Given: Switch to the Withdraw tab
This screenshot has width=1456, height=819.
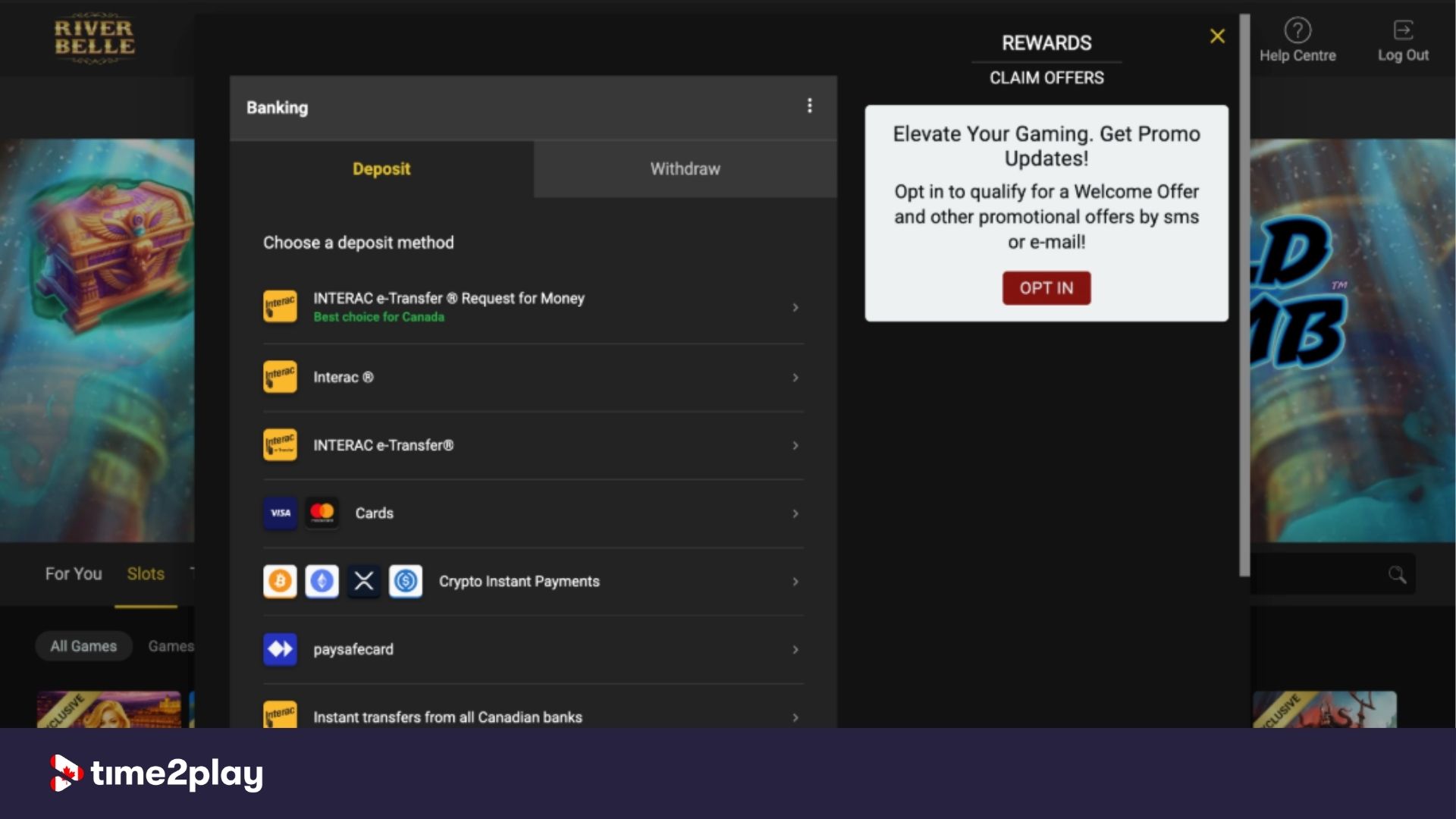Looking at the screenshot, I should point(686,169).
